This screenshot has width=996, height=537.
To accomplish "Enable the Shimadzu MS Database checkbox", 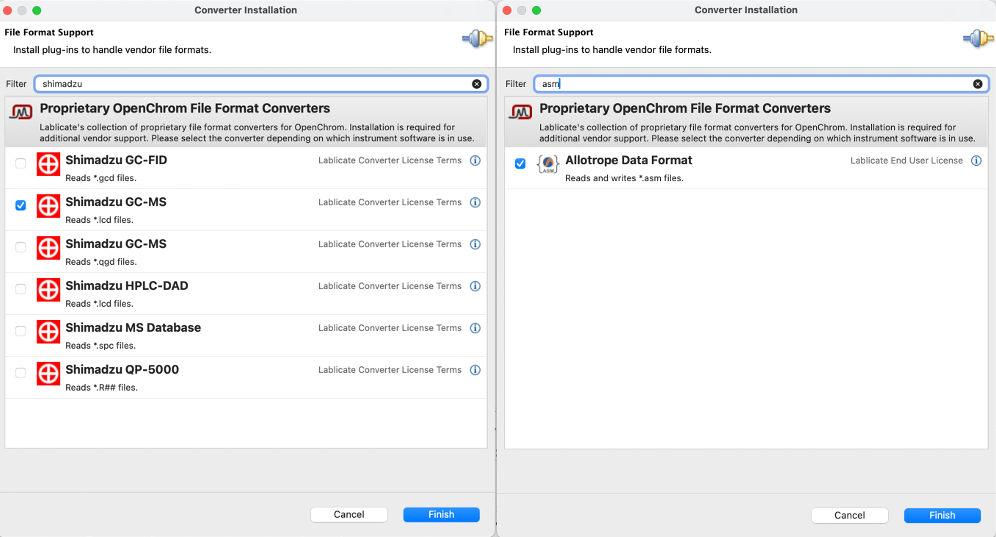I will 21,332.
